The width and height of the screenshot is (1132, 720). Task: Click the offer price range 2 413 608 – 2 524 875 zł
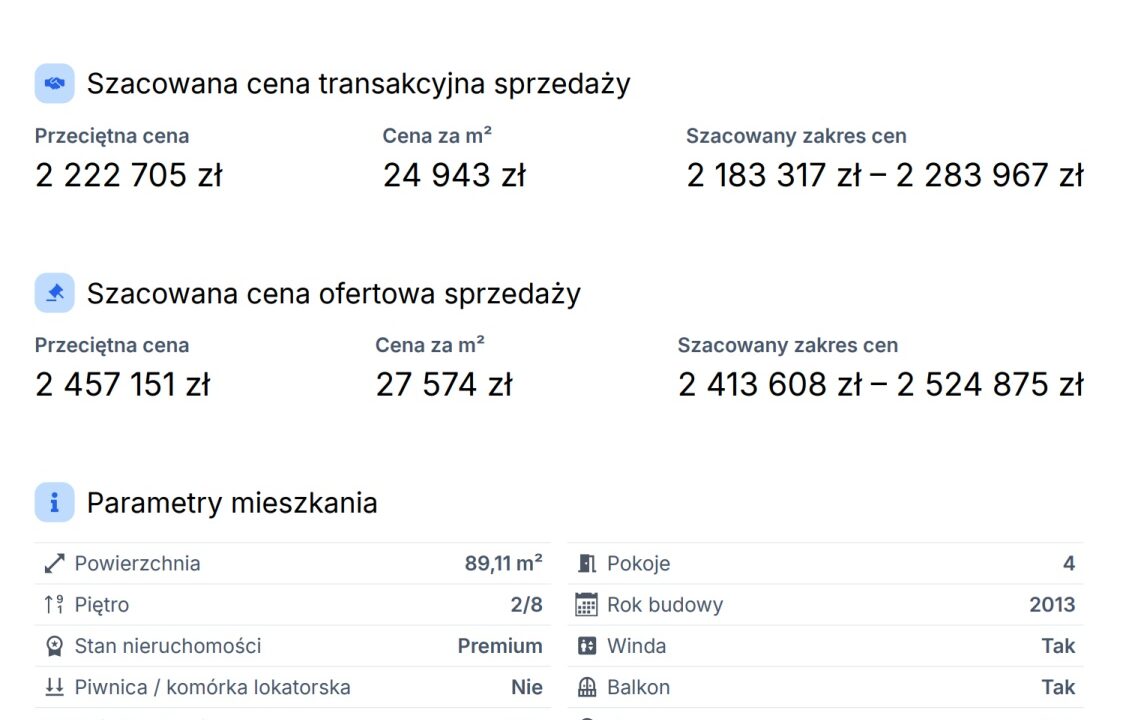(881, 385)
